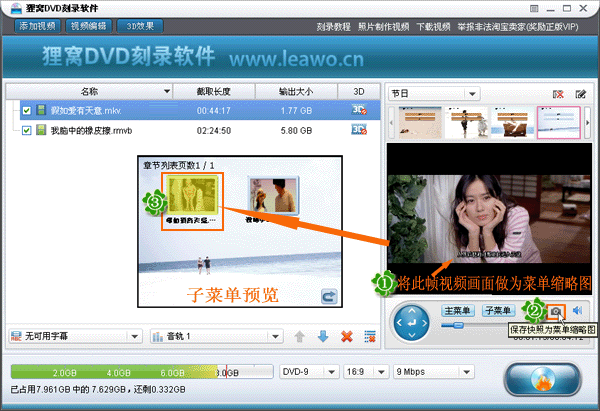Show next menu templates with right arrow
Image resolution: width=600 pixels, height=411 pixels.
[x=587, y=122]
